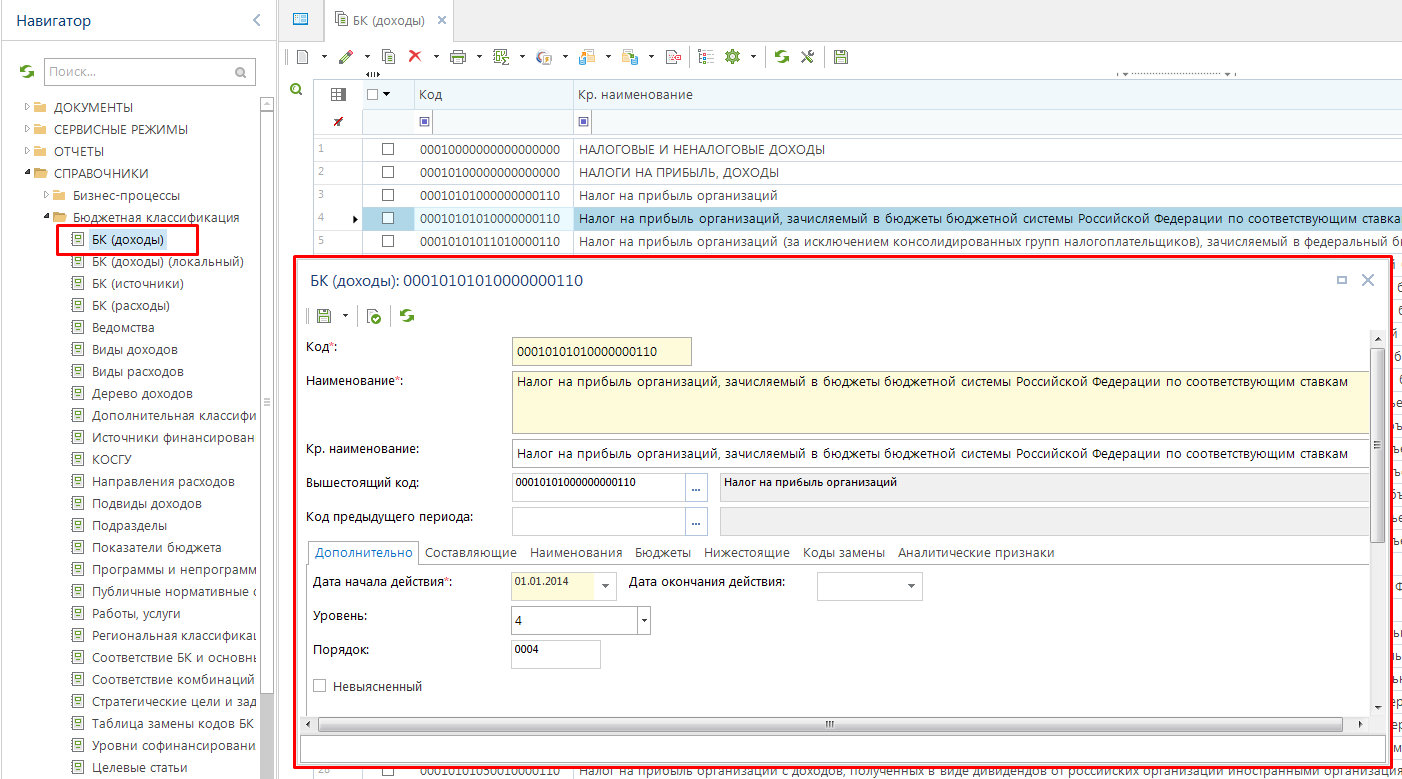Click the search magnifier in the Navigator search box
Image resolution: width=1402 pixels, height=779 pixels.
(x=240, y=73)
